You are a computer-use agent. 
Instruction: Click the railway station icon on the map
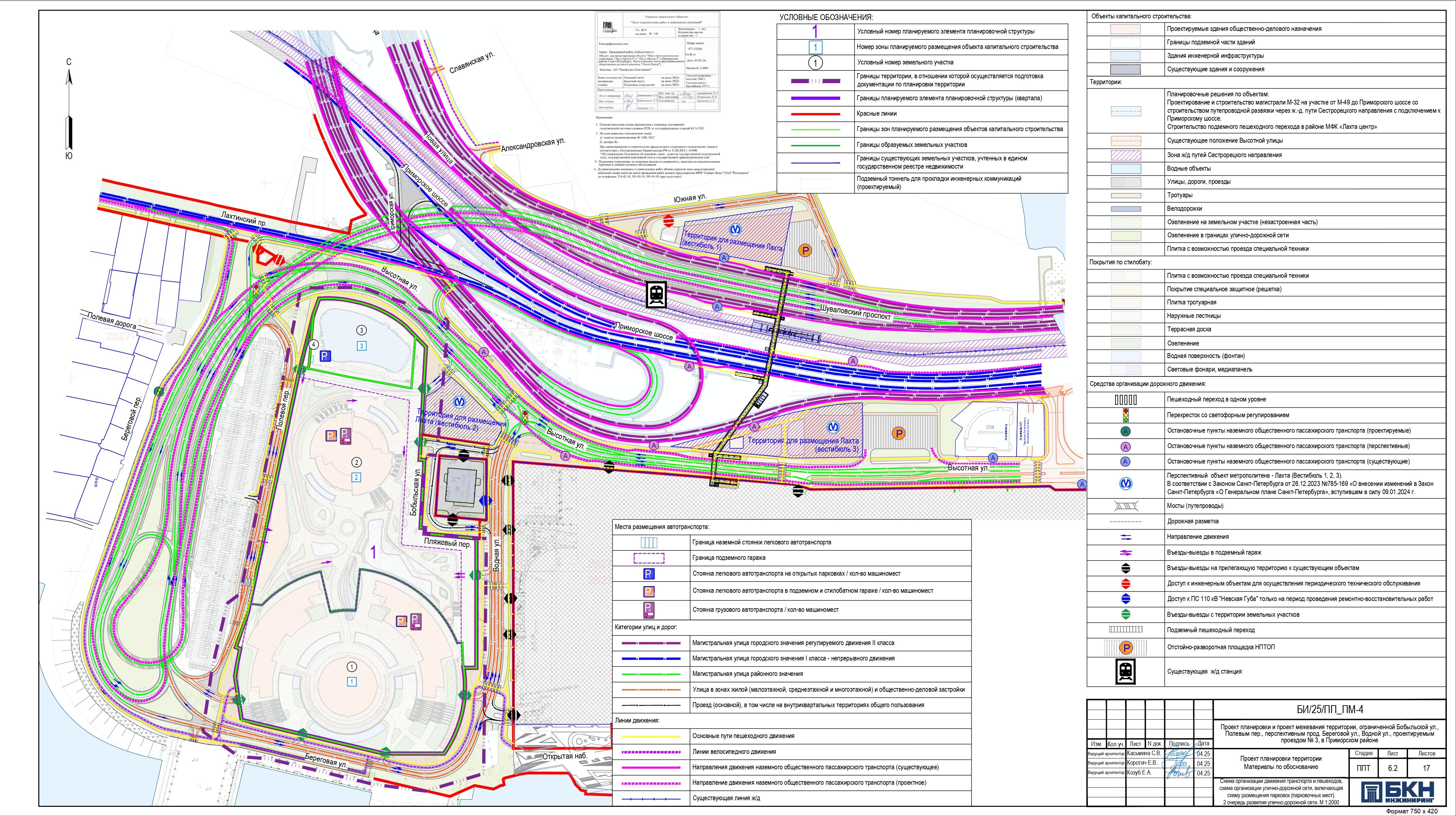coord(656,294)
